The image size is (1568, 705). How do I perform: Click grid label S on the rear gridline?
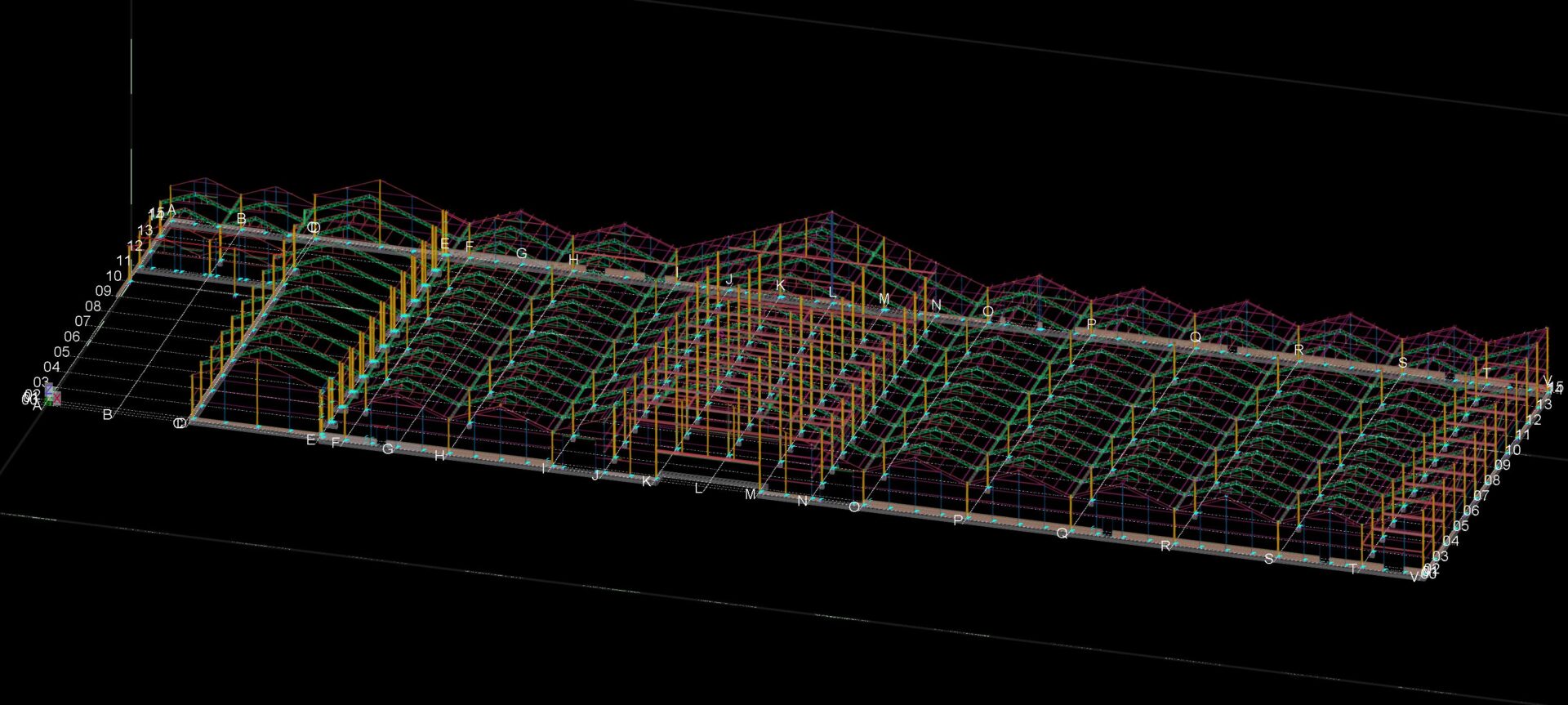point(1403,363)
